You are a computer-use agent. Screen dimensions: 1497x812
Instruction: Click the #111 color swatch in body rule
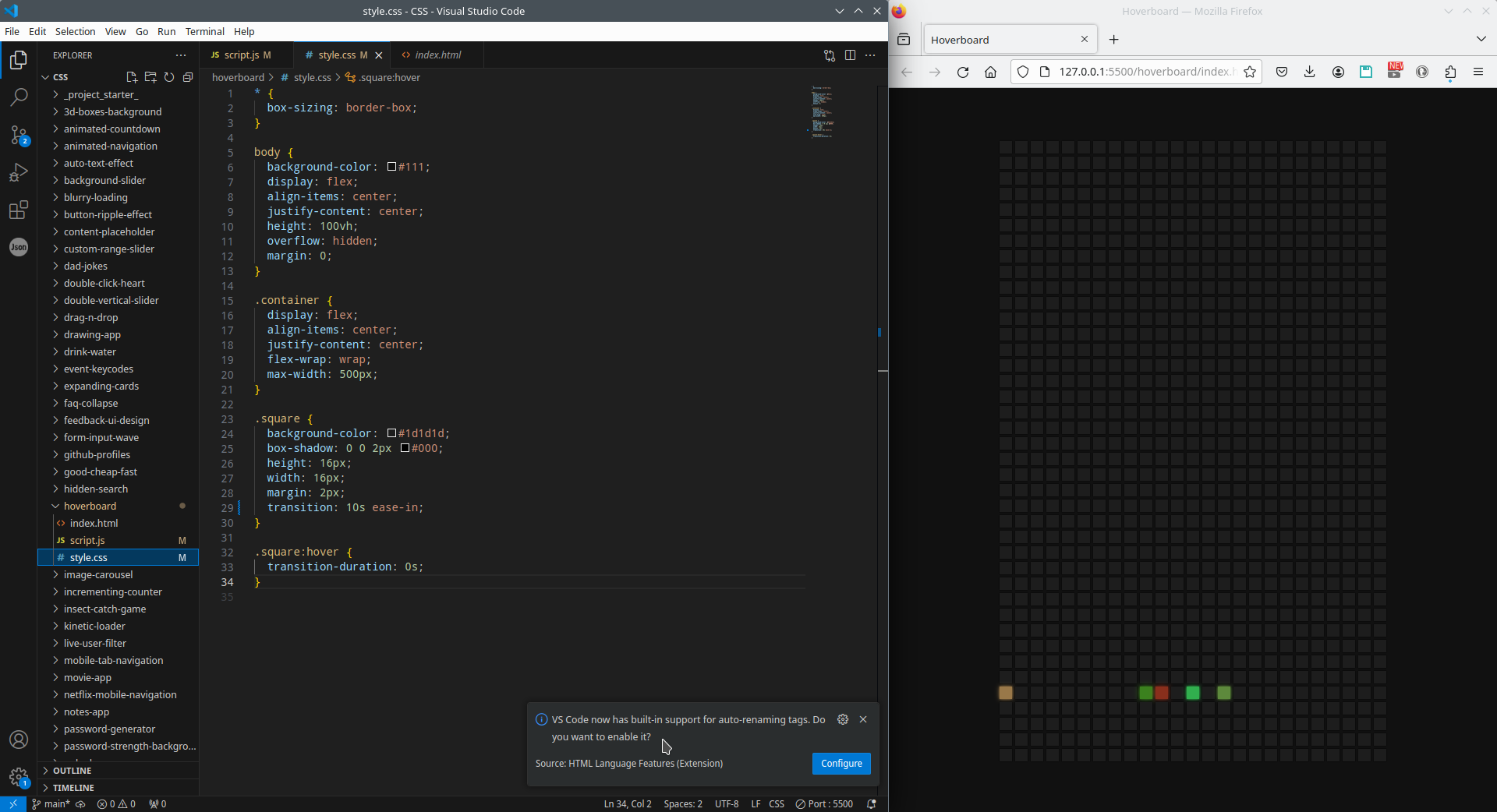point(391,167)
